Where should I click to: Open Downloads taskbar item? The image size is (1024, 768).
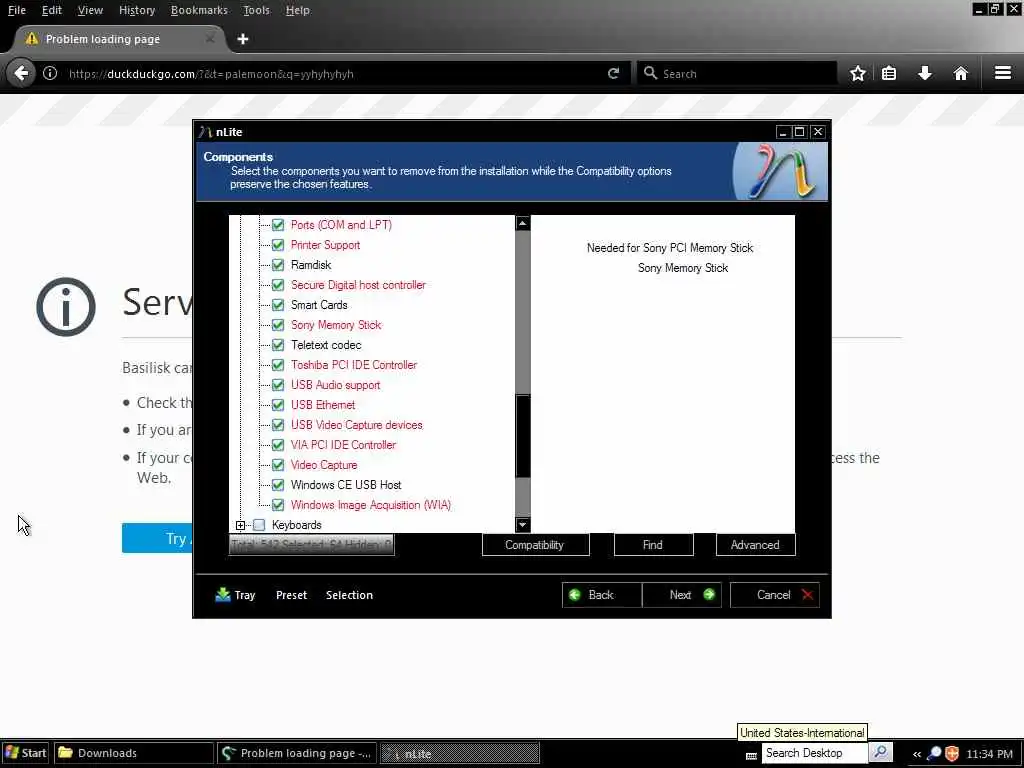[x=133, y=753]
